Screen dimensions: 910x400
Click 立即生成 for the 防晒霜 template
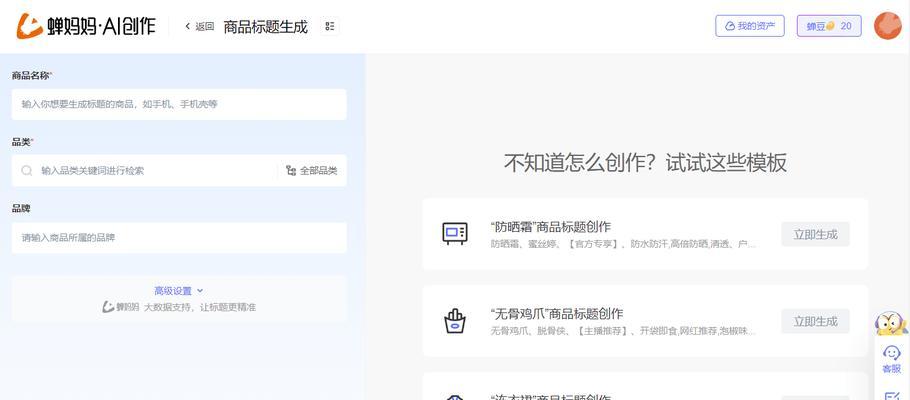(815, 235)
